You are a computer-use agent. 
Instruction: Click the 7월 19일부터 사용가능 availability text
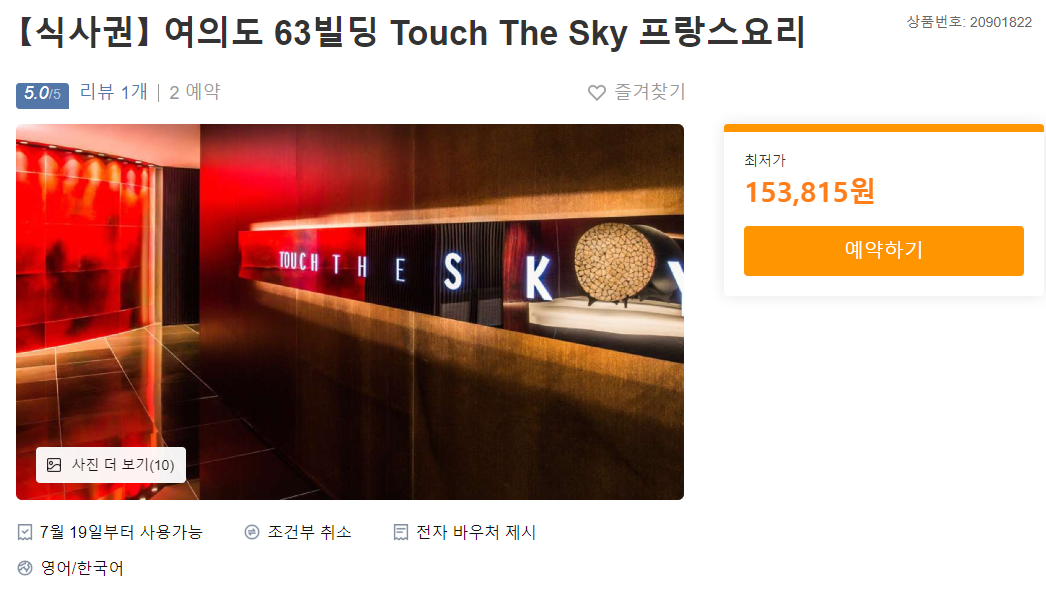[121, 532]
